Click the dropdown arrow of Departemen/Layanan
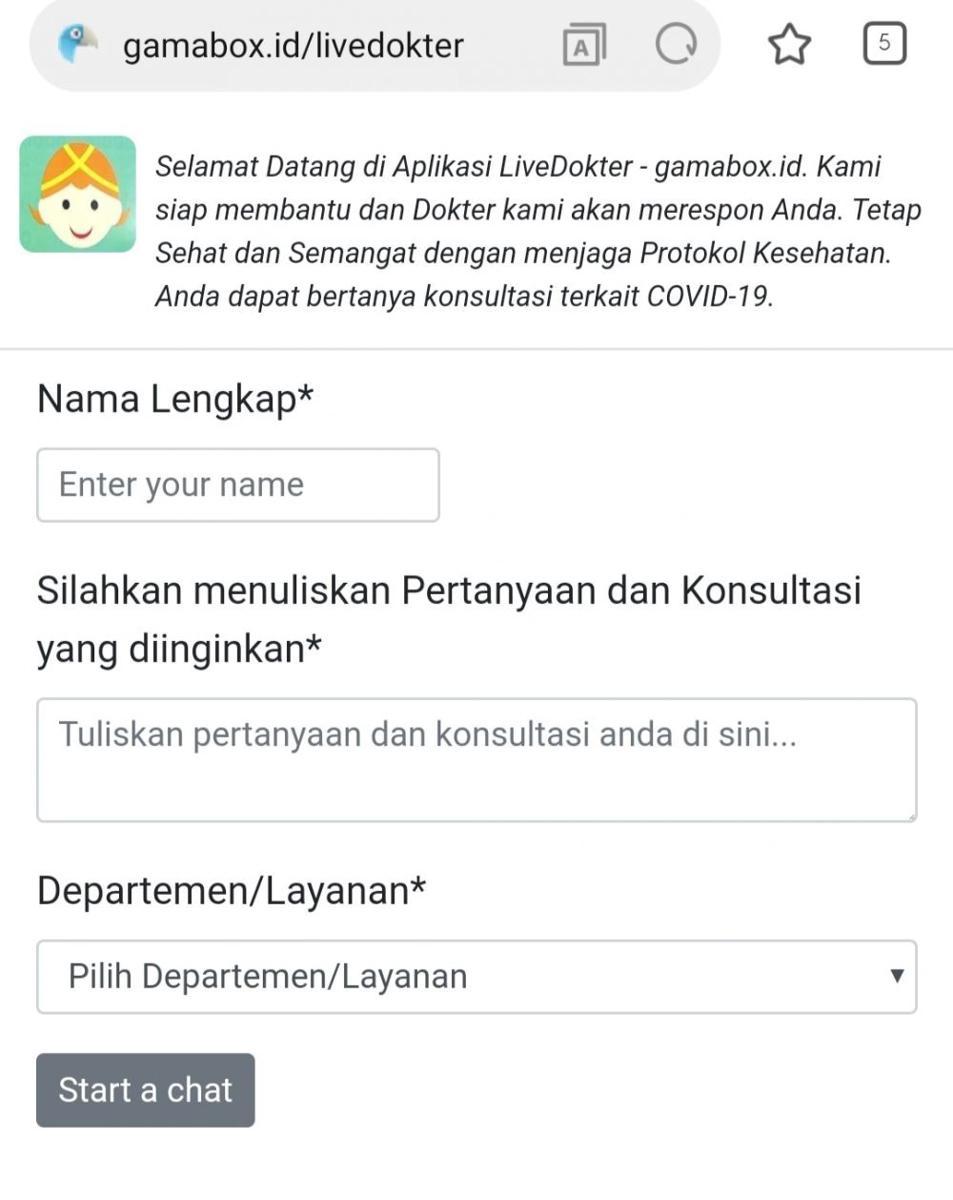Image resolution: width=953 pixels, height=1200 pixels. click(x=897, y=975)
